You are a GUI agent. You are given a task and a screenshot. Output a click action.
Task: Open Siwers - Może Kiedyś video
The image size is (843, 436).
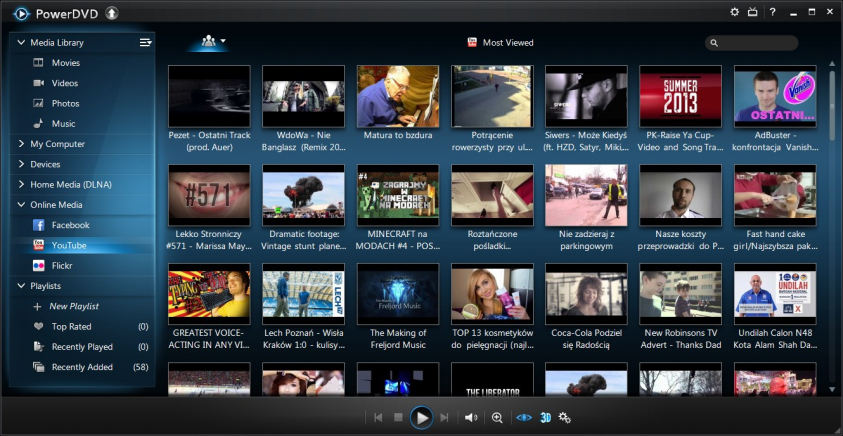tap(586, 97)
